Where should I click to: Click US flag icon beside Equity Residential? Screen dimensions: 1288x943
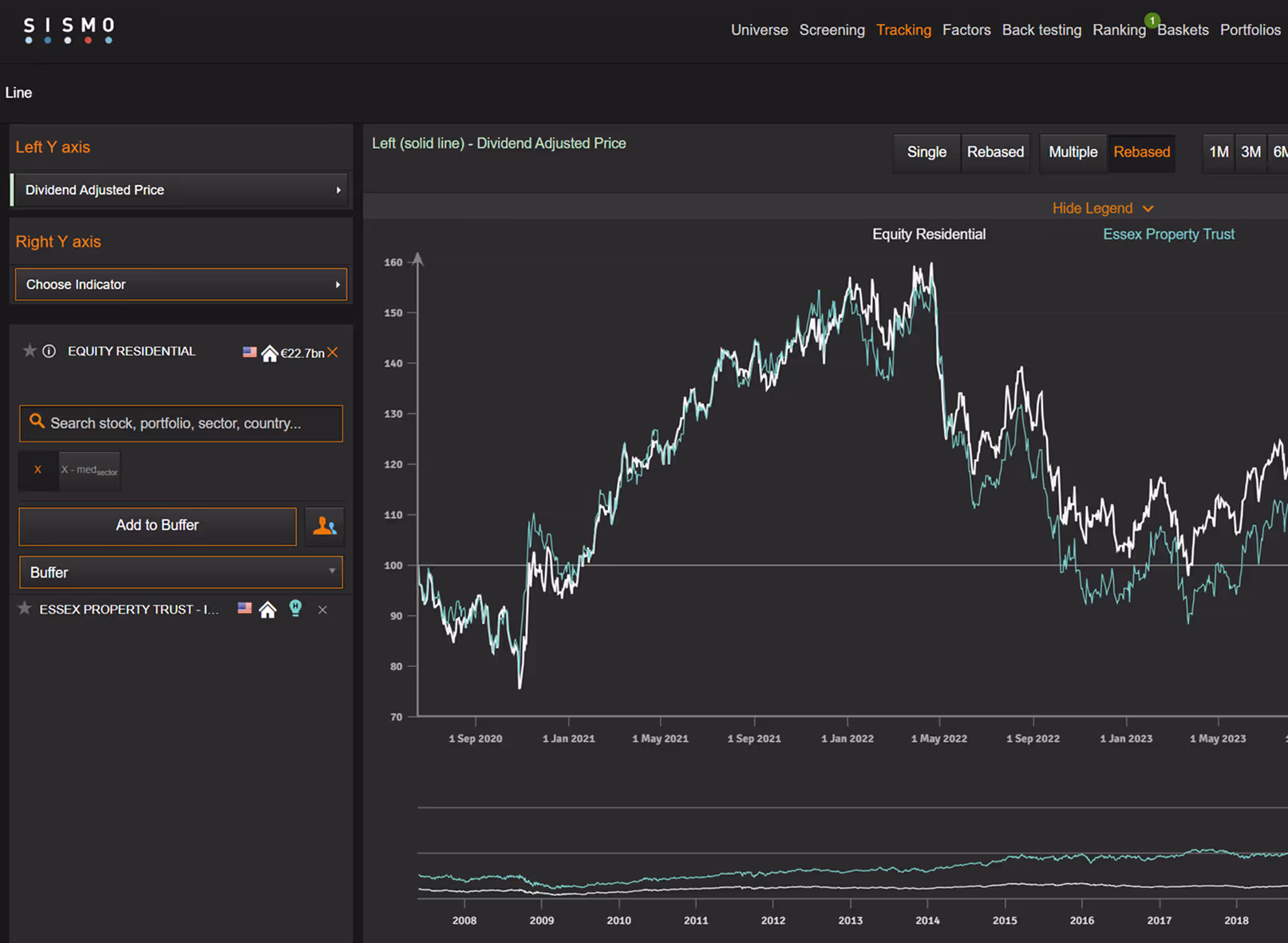250,352
